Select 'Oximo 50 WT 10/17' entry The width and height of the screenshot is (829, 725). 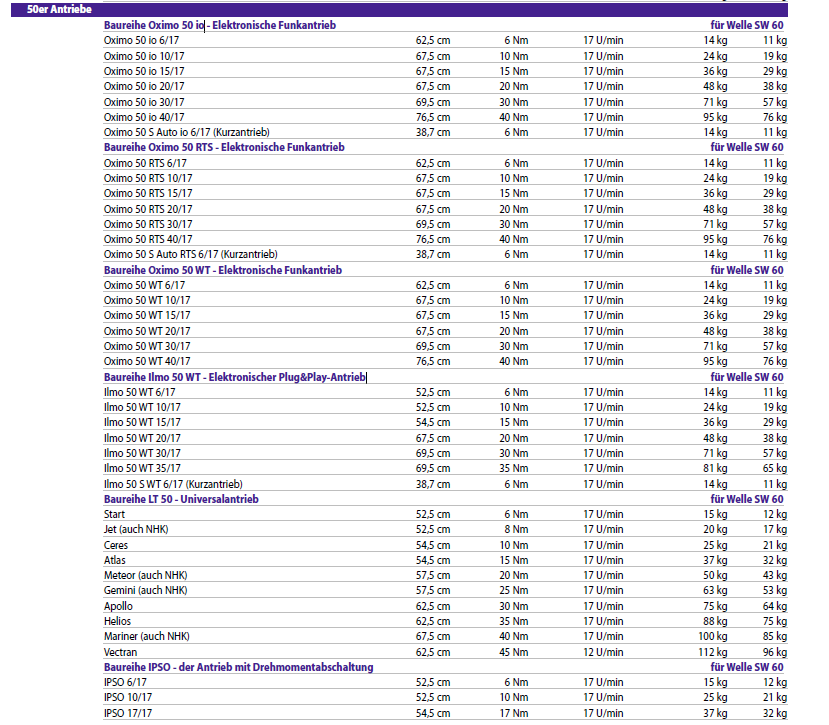(x=147, y=300)
